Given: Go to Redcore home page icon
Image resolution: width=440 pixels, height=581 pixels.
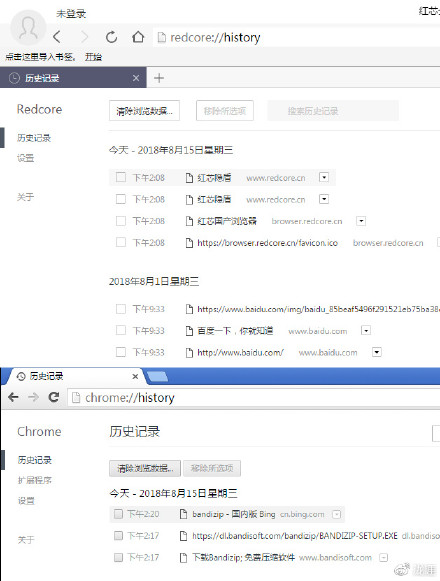Looking at the screenshot, I should pyautogui.click(x=138, y=37).
